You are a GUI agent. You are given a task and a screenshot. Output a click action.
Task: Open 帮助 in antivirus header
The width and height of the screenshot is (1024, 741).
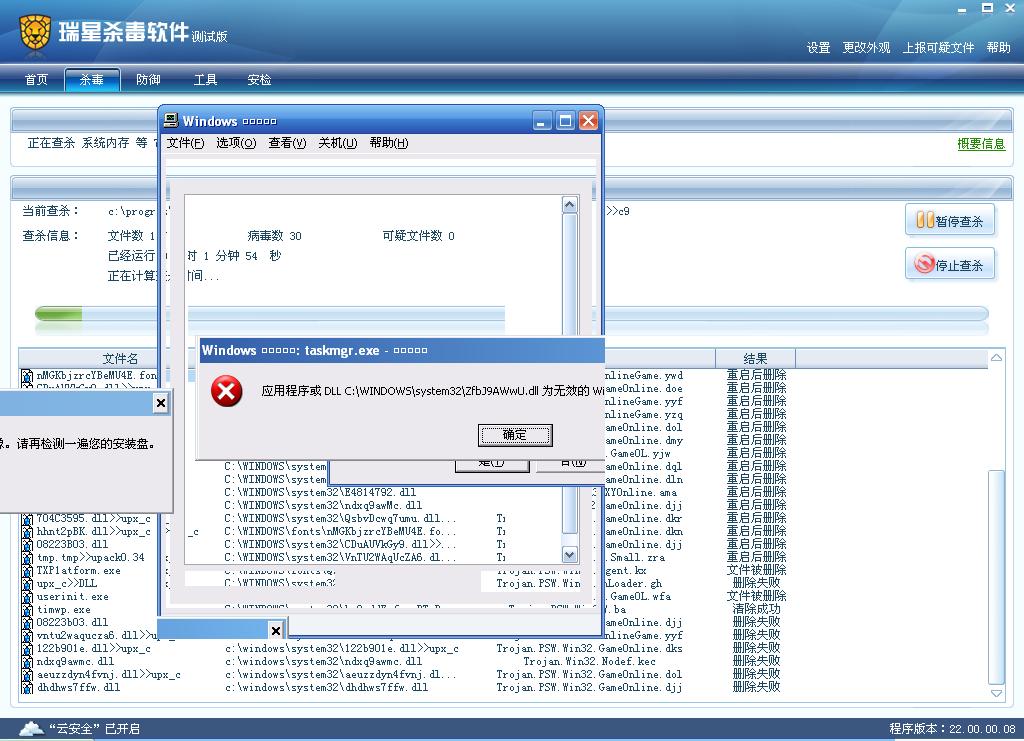click(999, 48)
